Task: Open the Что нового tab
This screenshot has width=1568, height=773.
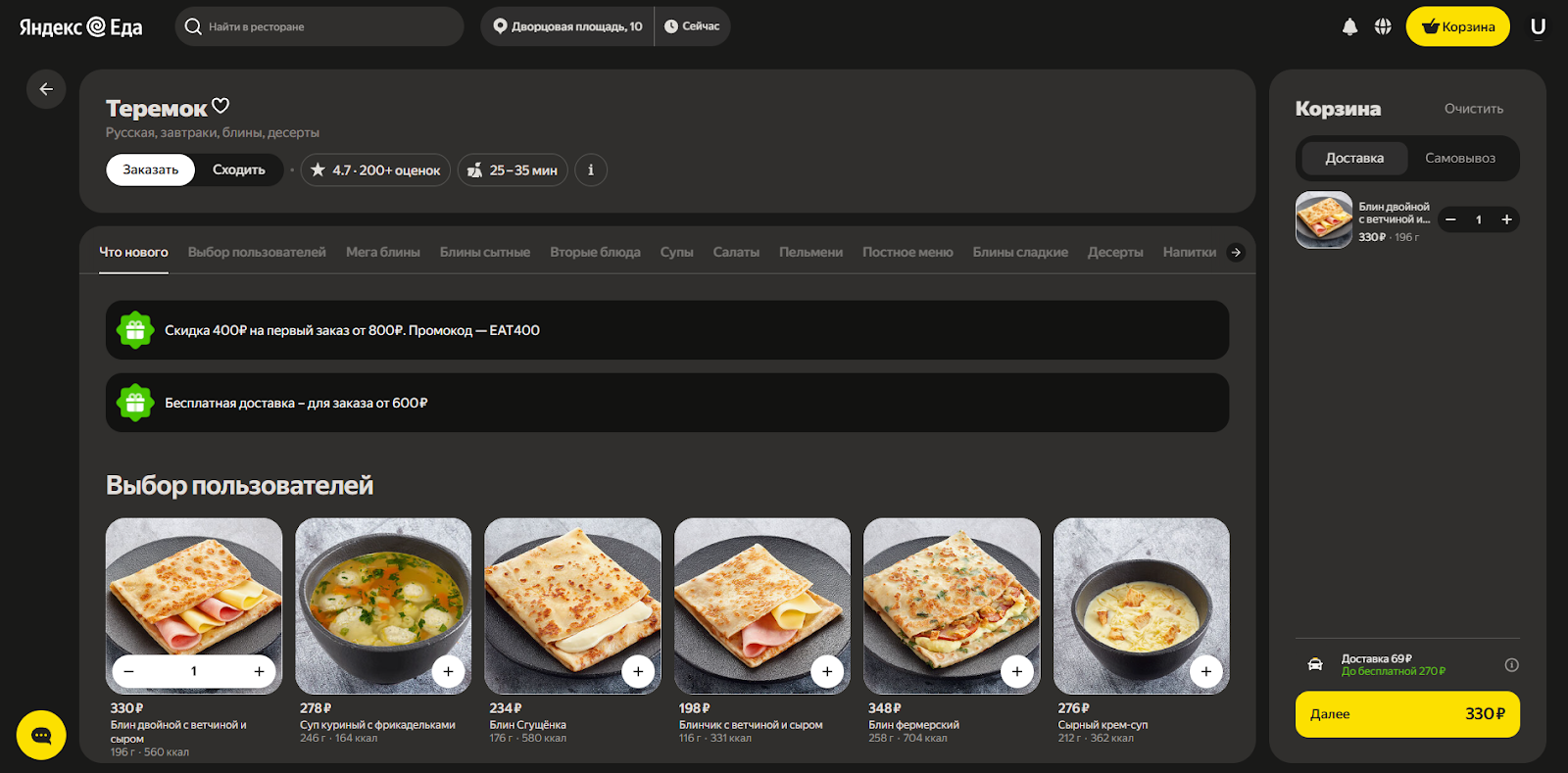Action: (x=133, y=253)
